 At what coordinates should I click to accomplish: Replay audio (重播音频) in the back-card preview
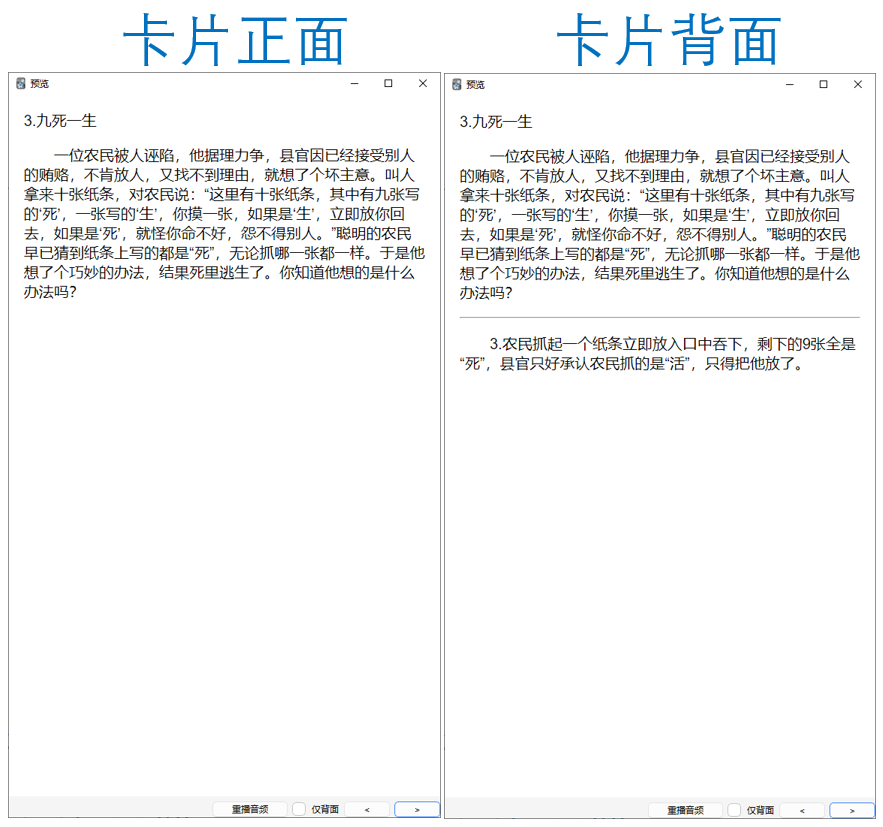685,810
